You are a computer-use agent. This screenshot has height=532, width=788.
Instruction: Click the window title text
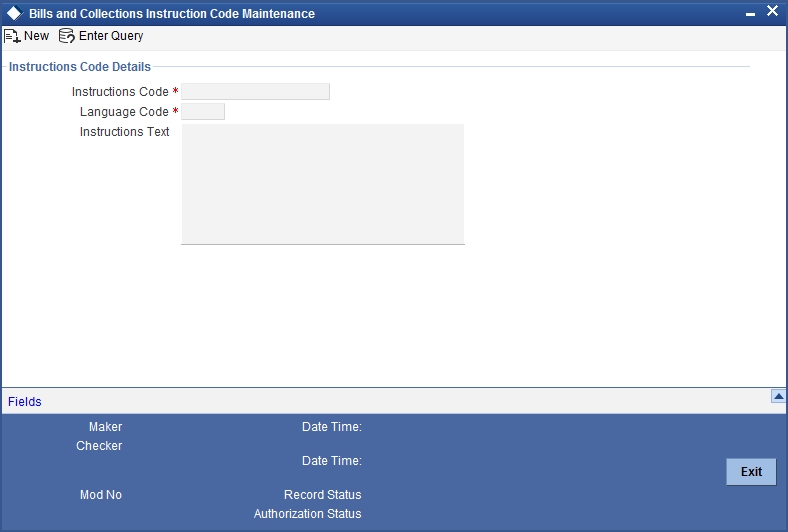(x=172, y=14)
